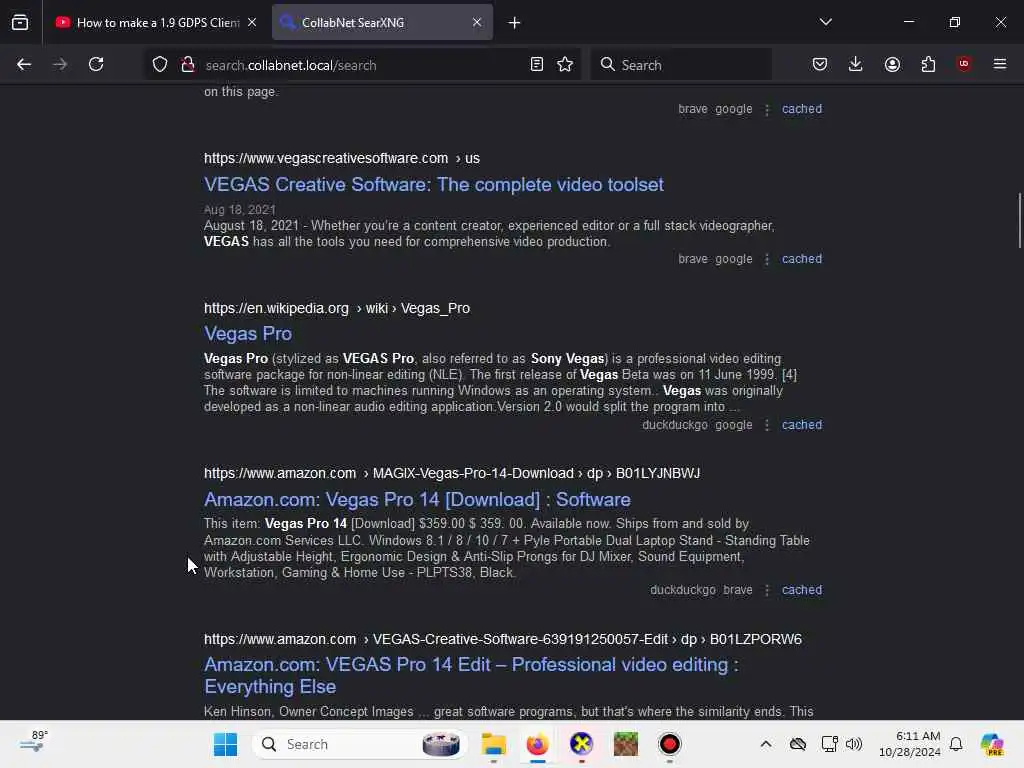Open the Firefox account icon
The image size is (1024, 768).
892,64
